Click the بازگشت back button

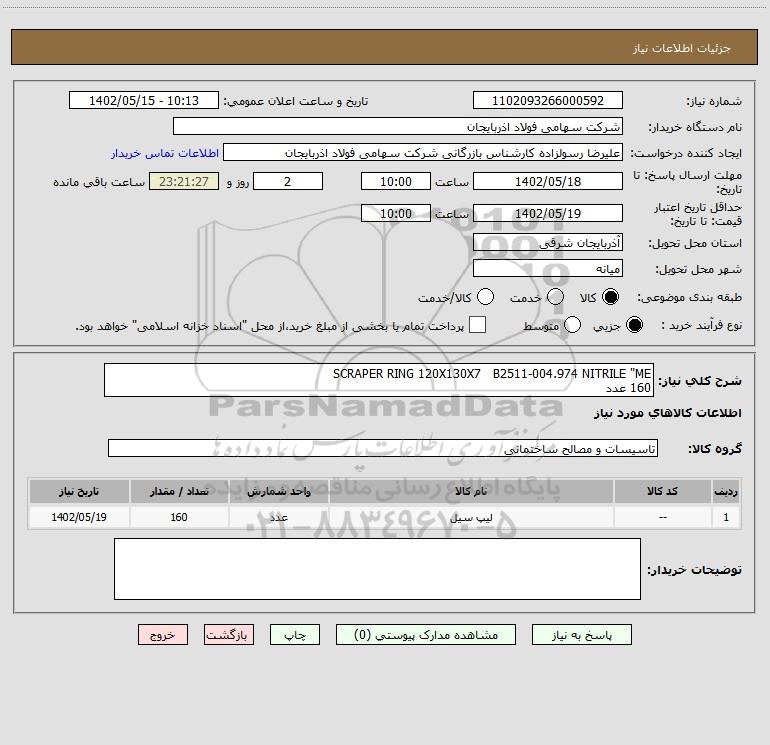pyautogui.click(x=229, y=635)
